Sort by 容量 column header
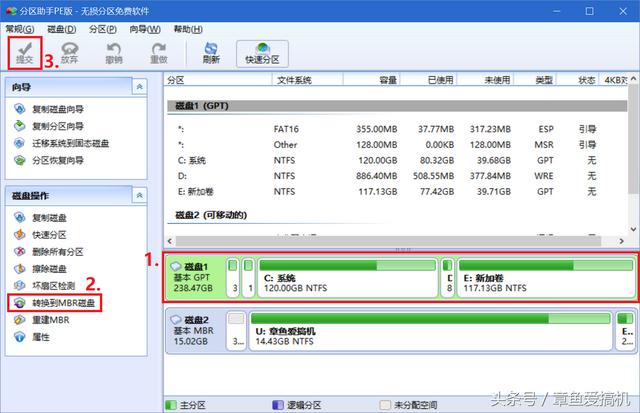 (x=372, y=80)
